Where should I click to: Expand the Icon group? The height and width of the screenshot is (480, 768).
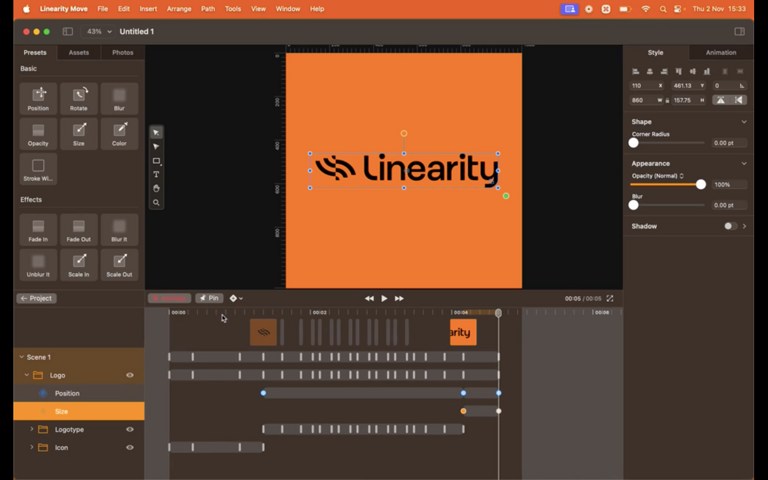tap(32, 448)
